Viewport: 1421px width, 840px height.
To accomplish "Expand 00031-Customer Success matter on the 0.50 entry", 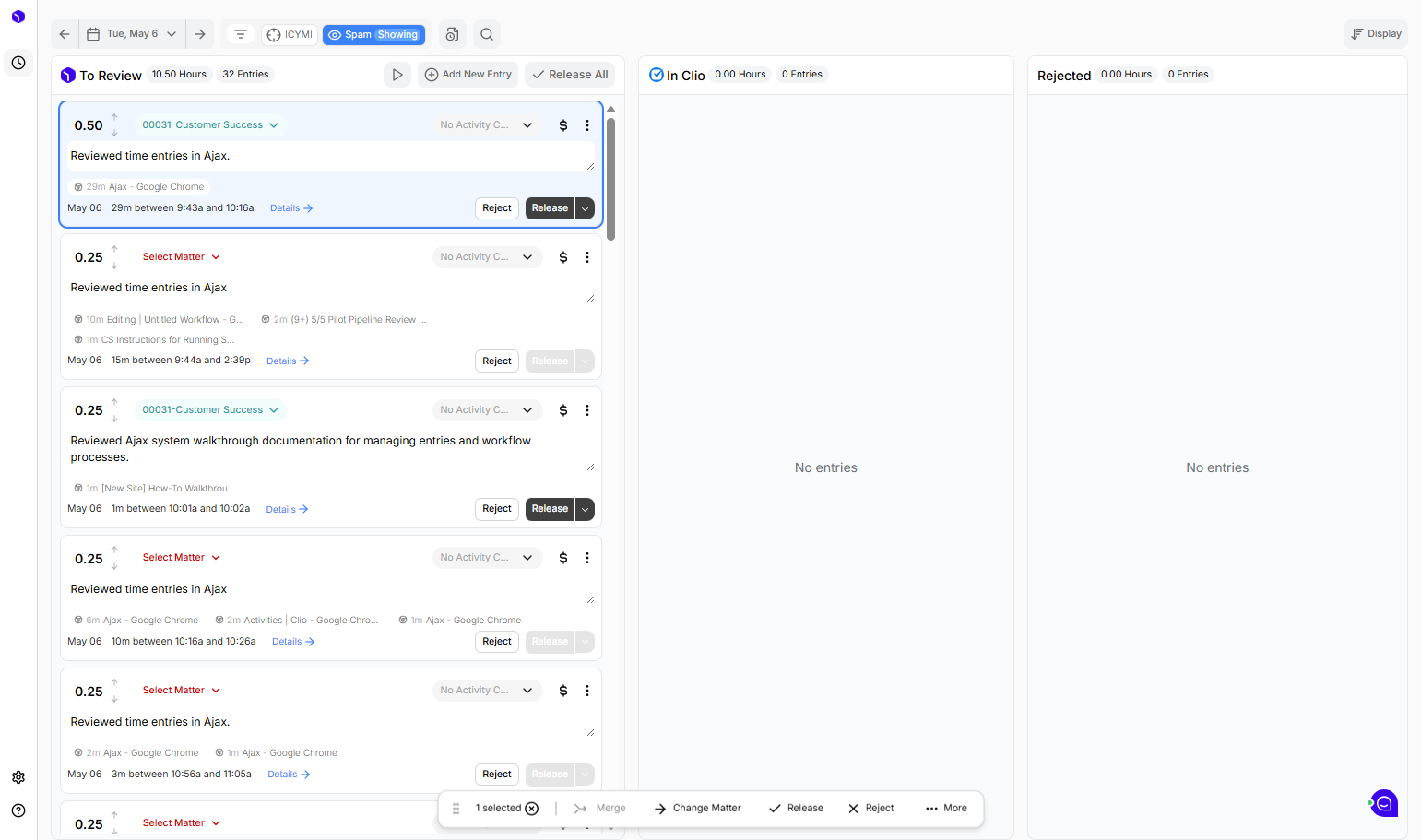I will tap(210, 125).
